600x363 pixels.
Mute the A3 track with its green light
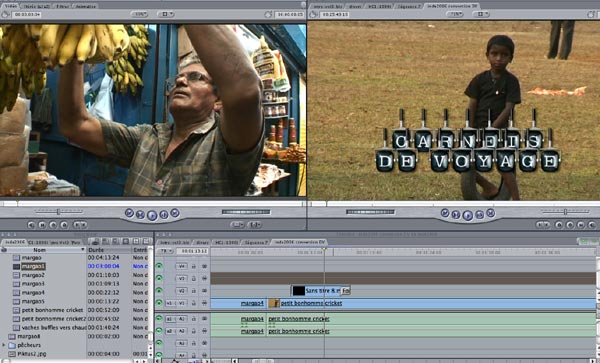(159, 343)
